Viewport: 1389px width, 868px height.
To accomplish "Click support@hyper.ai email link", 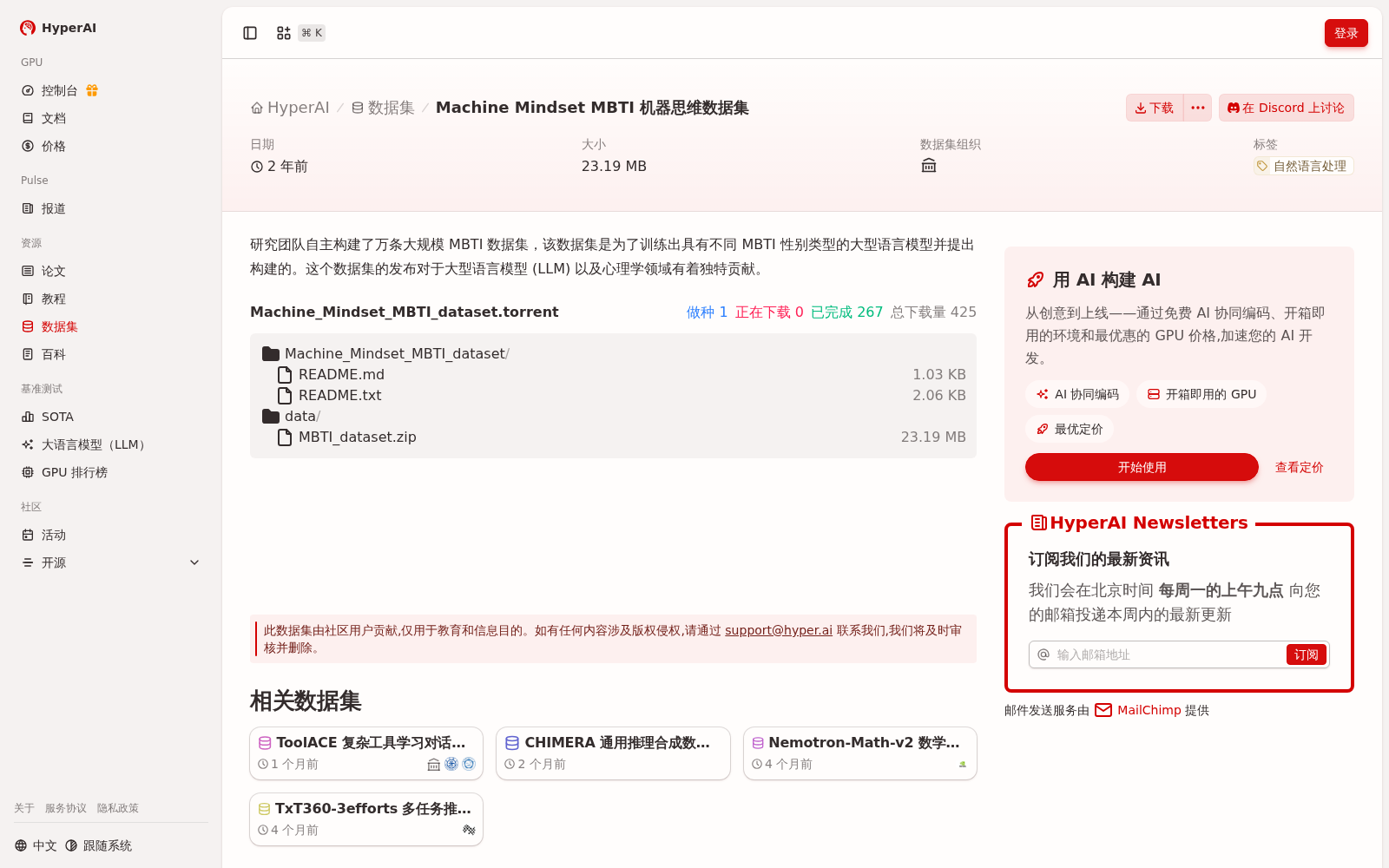I will point(778,630).
